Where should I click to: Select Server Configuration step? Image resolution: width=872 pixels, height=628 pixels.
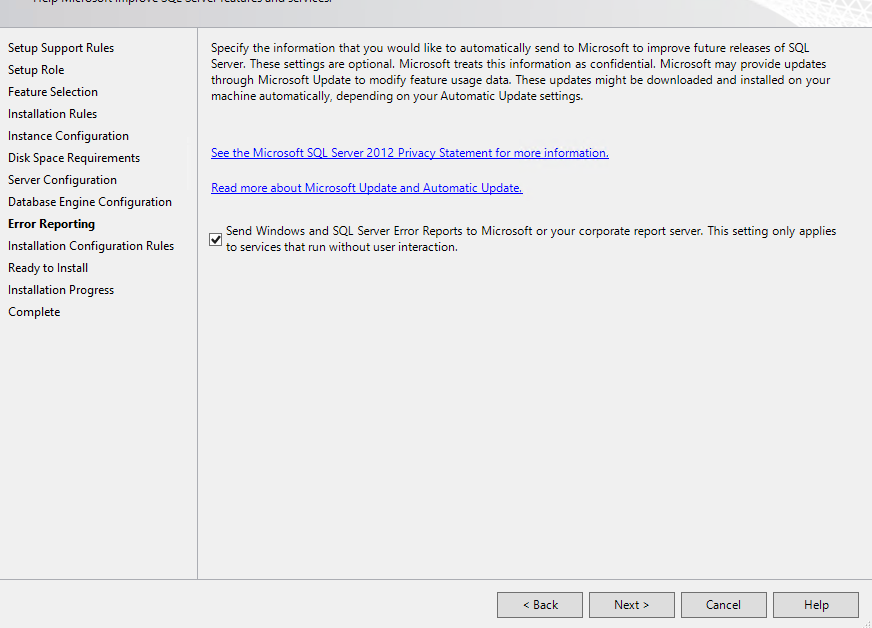(62, 180)
